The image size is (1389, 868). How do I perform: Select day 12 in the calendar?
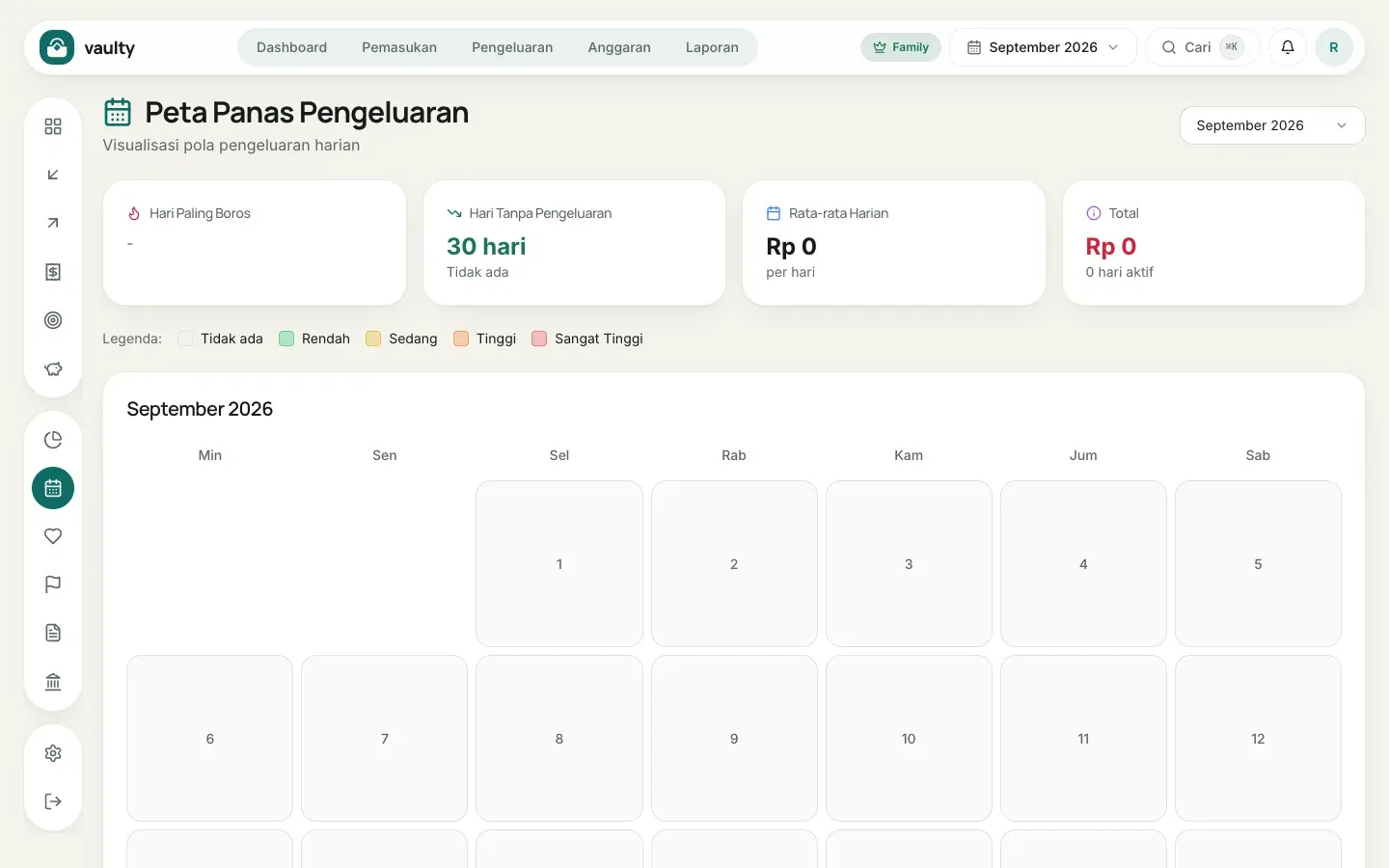click(x=1258, y=739)
